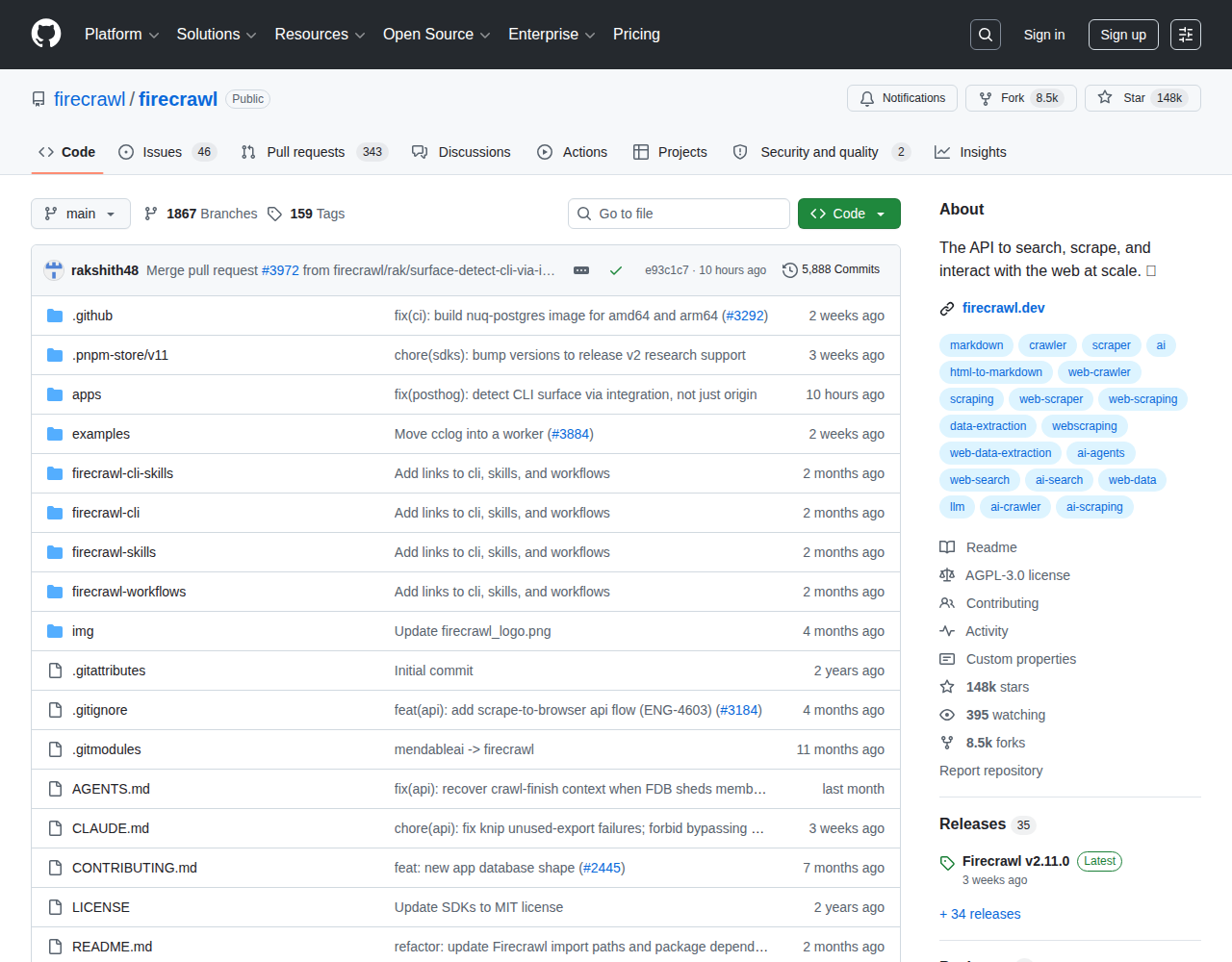Open Firecrawl v2.11.0 release

coord(1015,861)
